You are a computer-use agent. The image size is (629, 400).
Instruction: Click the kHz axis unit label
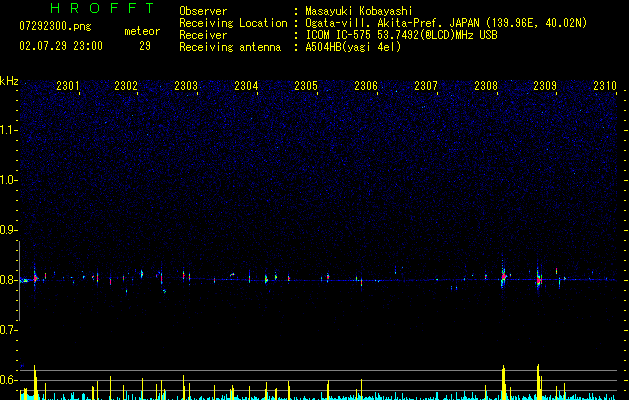9,81
